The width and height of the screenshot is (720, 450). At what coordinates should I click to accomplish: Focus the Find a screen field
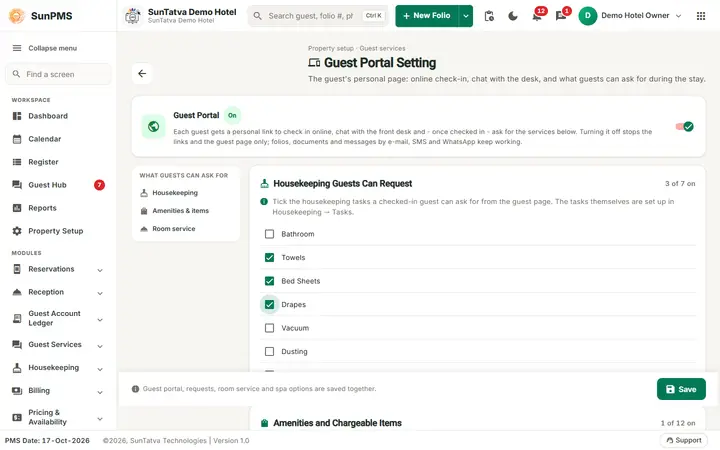(58, 74)
